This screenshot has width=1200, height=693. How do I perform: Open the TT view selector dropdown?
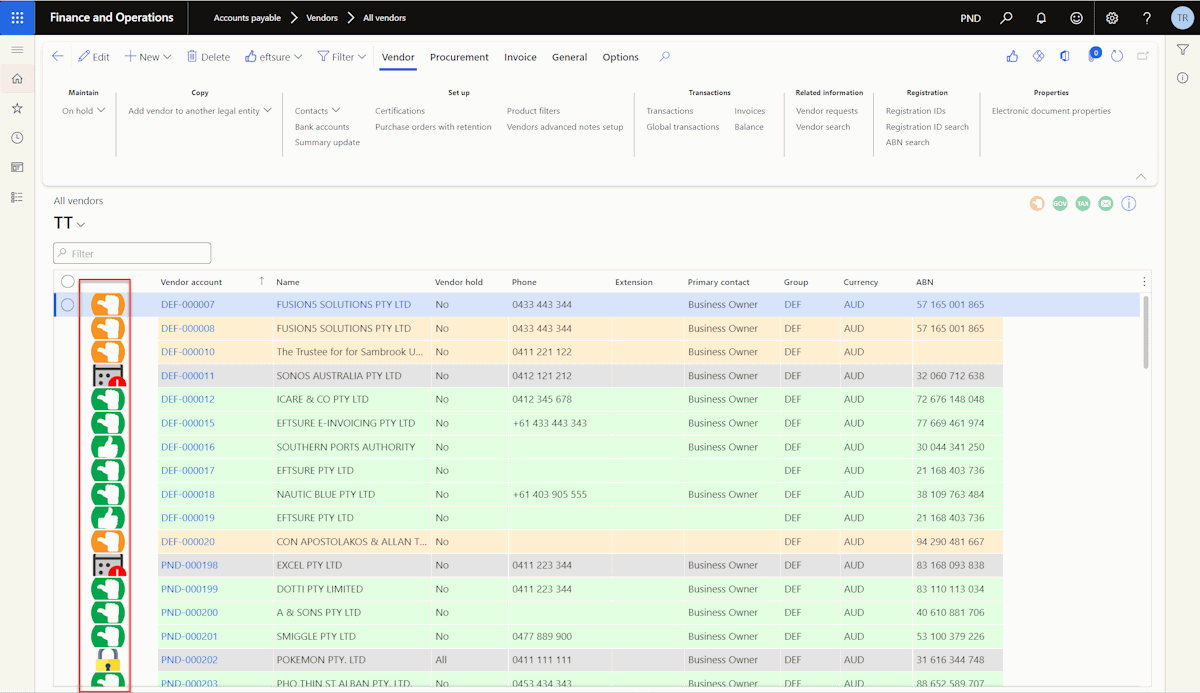pos(69,224)
